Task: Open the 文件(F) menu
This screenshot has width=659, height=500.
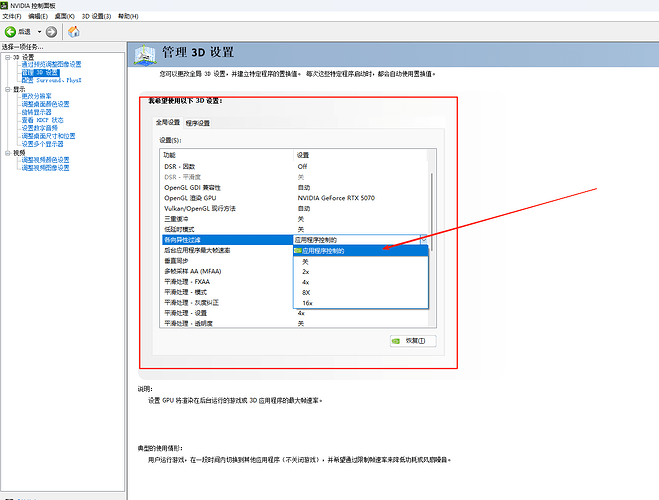Action: tap(12, 16)
